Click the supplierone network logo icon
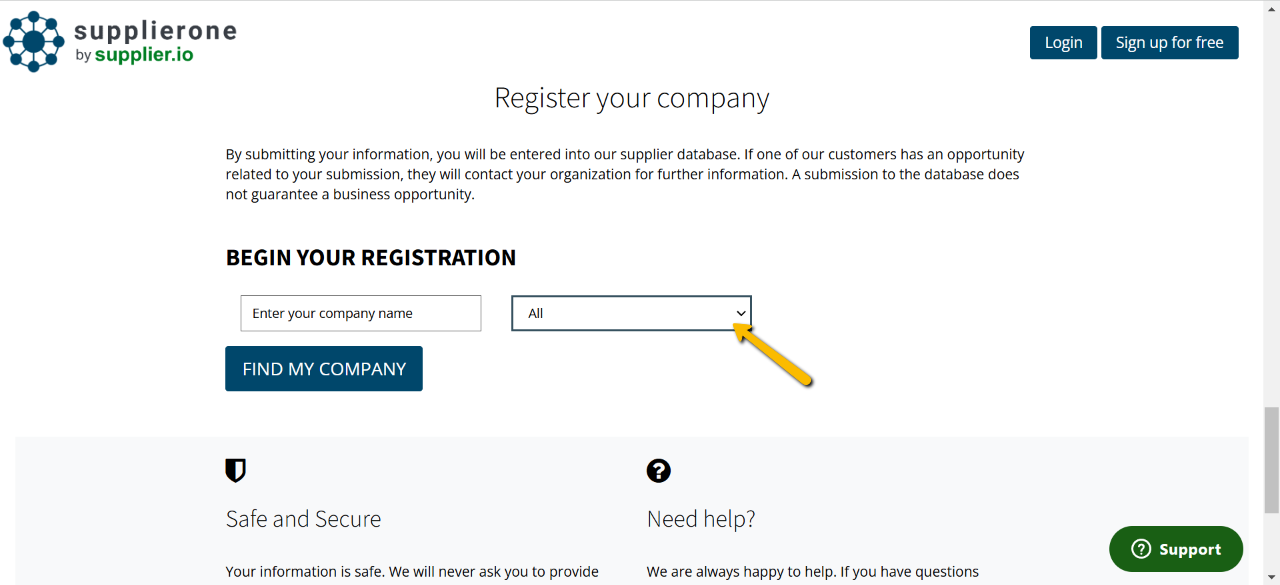The image size is (1280, 585). 34,42
